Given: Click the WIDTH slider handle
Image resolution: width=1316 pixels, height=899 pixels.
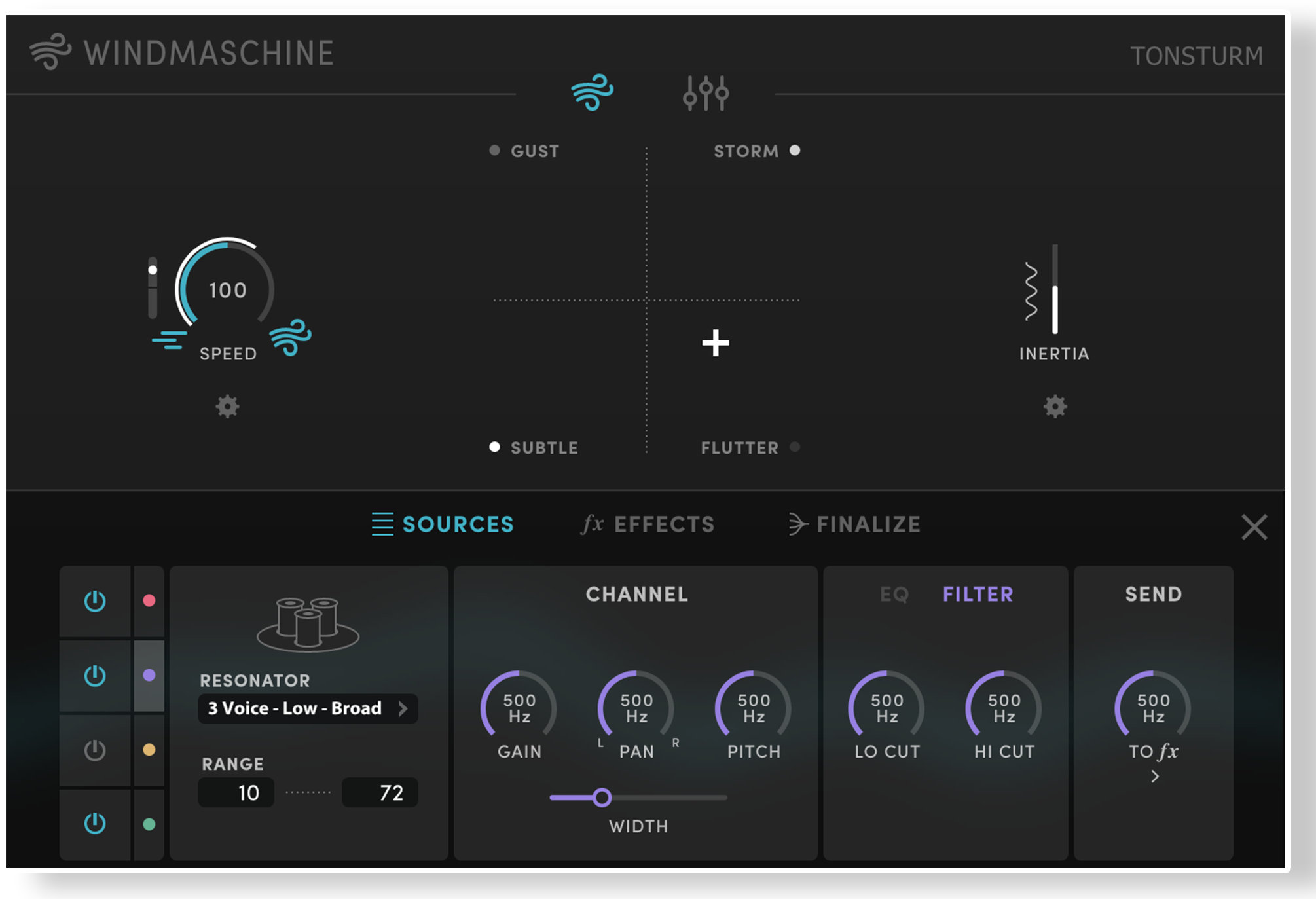Looking at the screenshot, I should tap(602, 798).
